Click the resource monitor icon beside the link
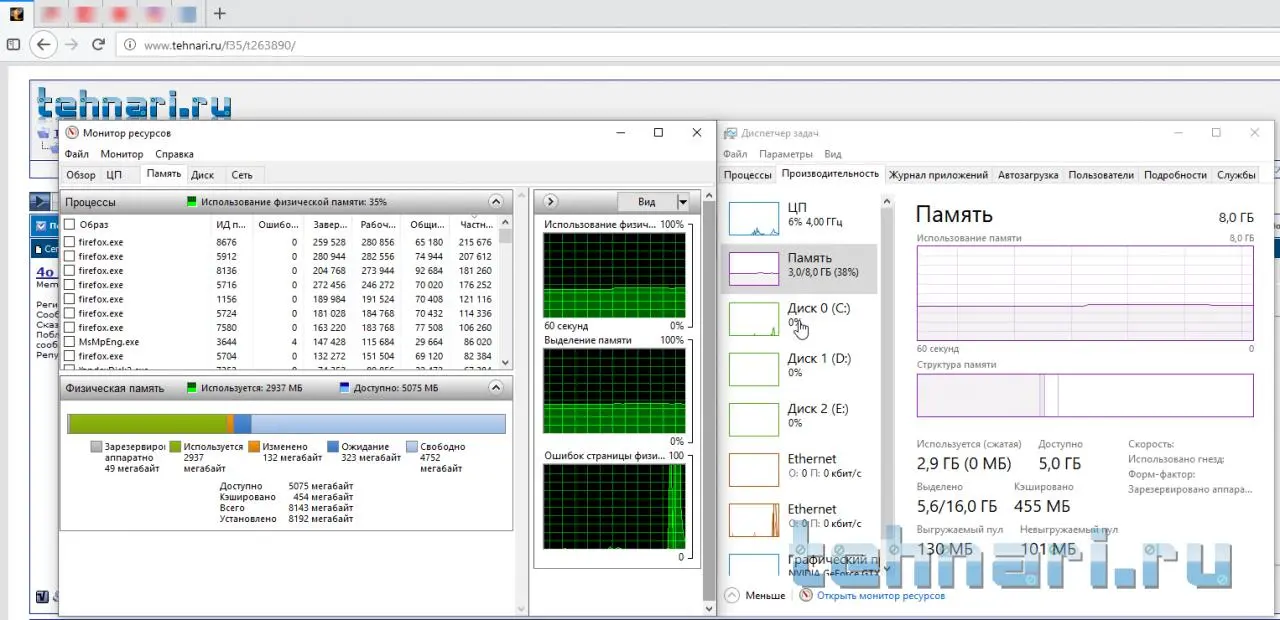This screenshot has width=1280, height=620. [806, 595]
